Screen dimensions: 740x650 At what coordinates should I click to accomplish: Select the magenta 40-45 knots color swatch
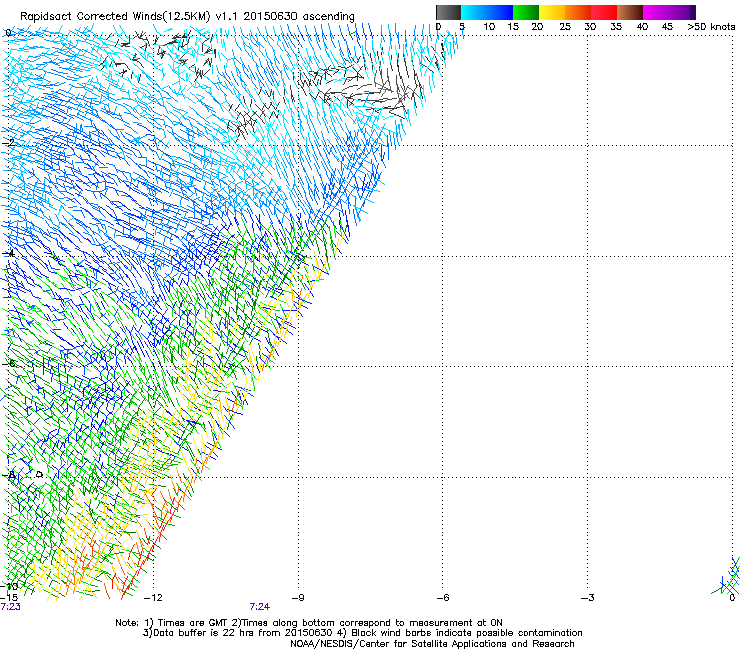tap(656, 12)
